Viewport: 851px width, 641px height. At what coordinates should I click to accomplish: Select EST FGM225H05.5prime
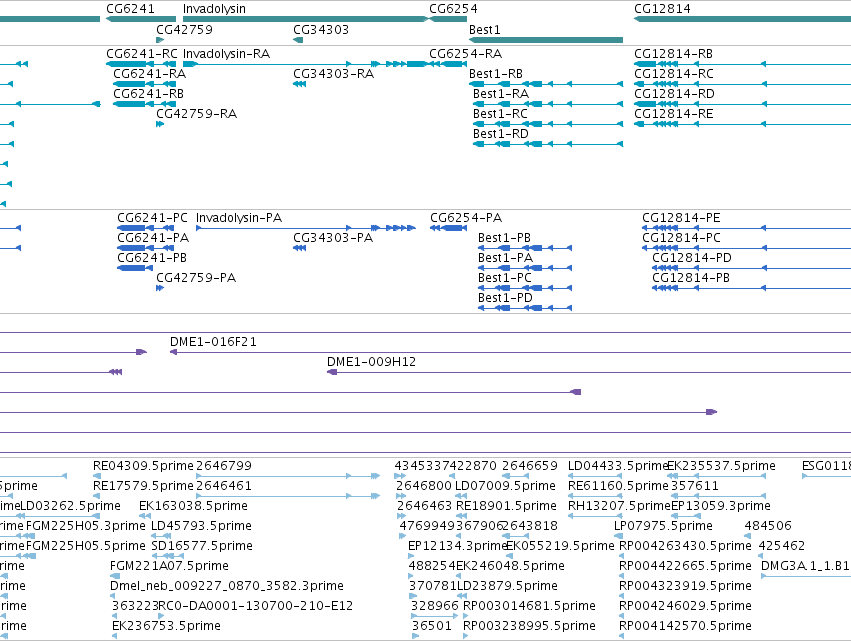tap(86, 546)
